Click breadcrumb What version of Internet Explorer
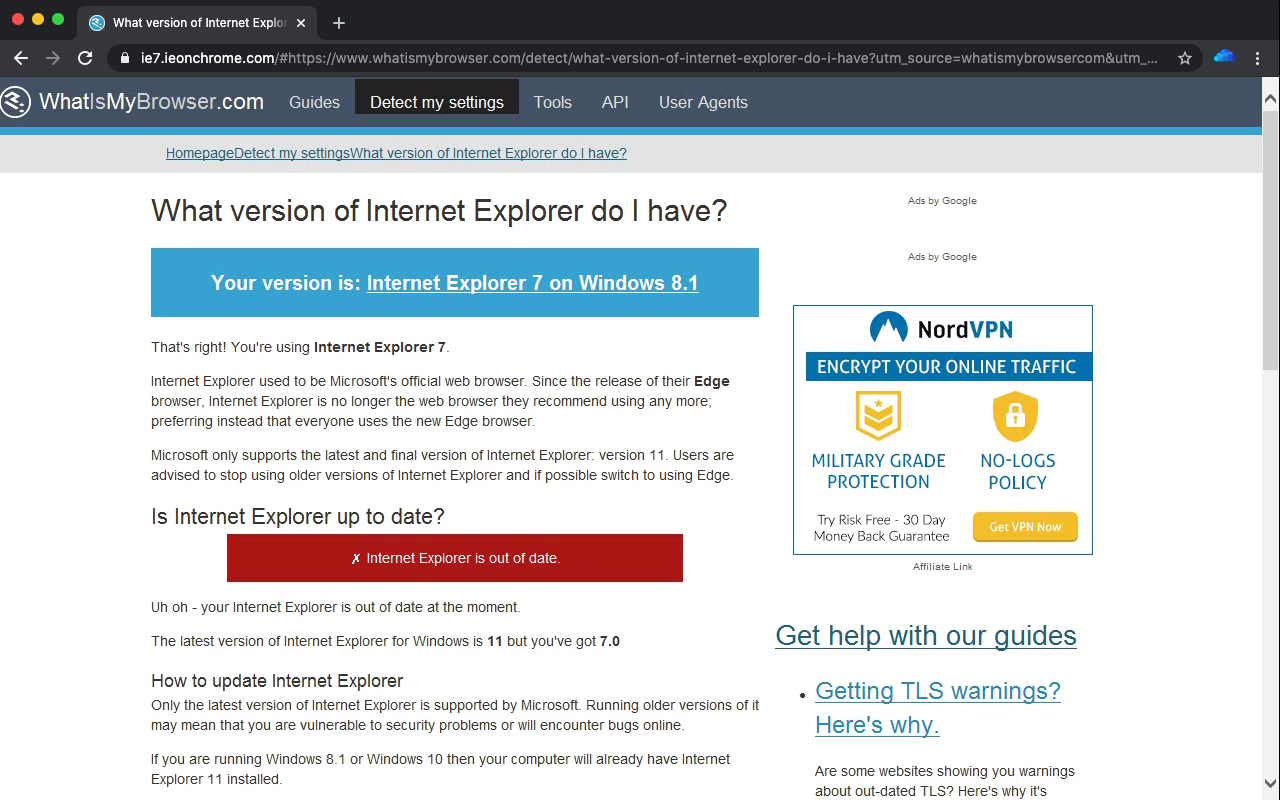The image size is (1280, 800). point(489,153)
